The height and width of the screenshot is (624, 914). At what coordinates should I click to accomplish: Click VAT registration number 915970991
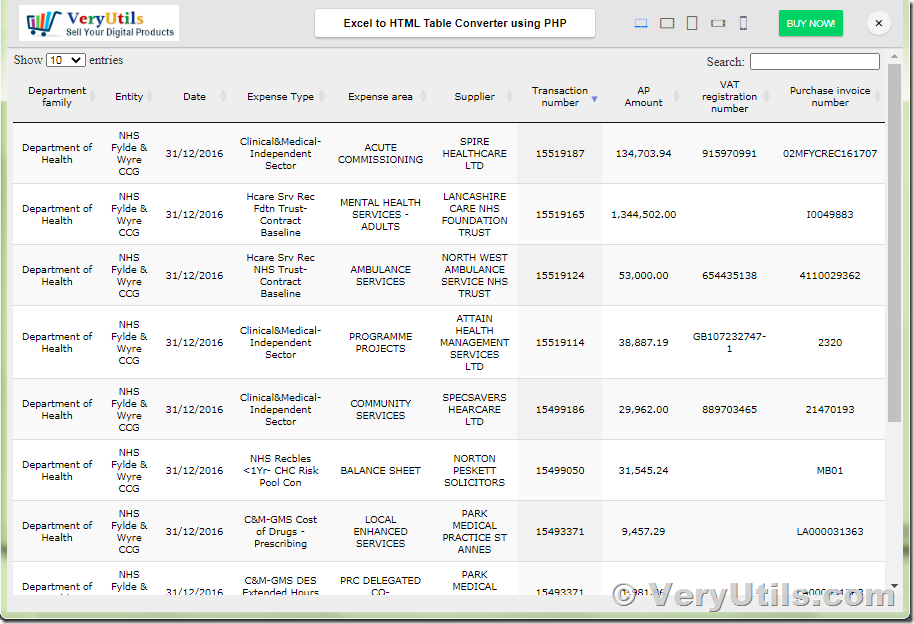pos(729,153)
